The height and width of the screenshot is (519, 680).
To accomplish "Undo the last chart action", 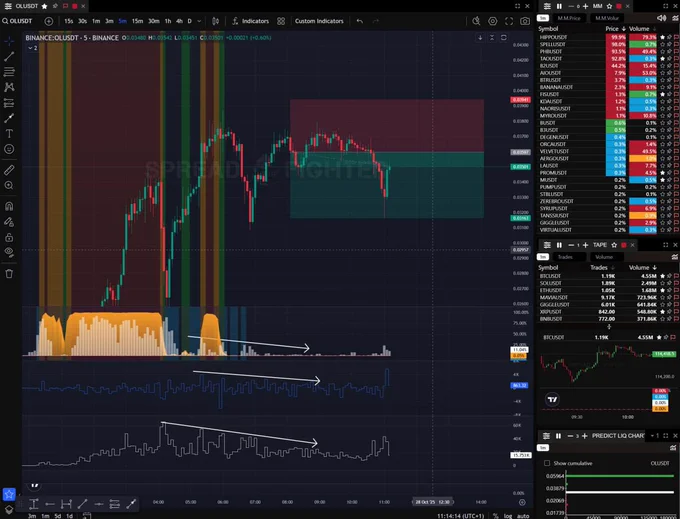I will click(360, 21).
